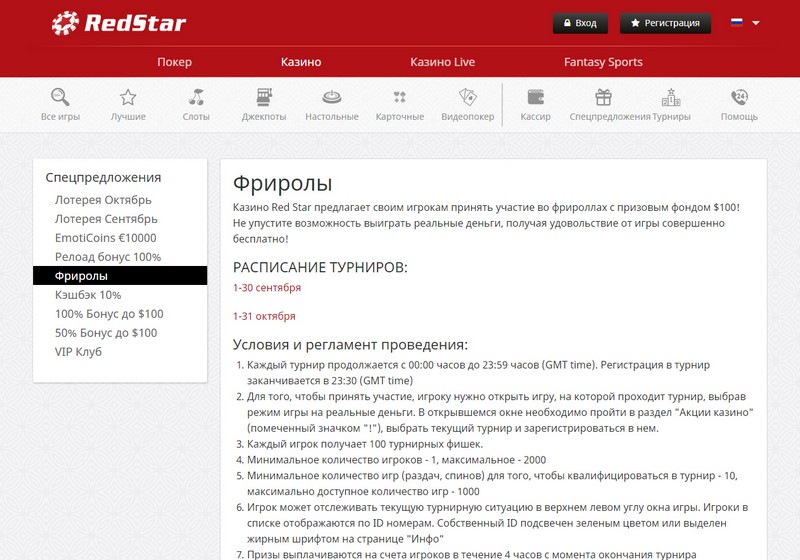
Task: Open Релоад бонус 100% offer
Action: point(108,257)
